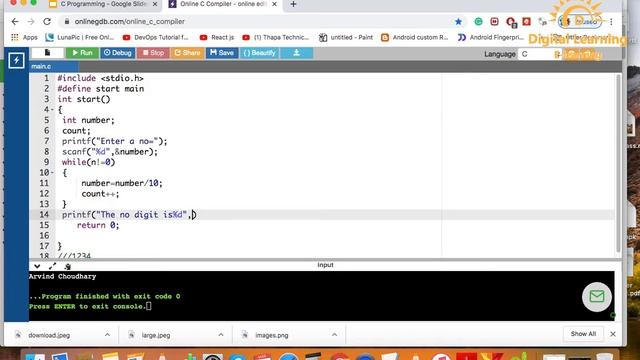The width and height of the screenshot is (640, 360).
Task: Click the new file icon
Action: [x=47, y=53]
